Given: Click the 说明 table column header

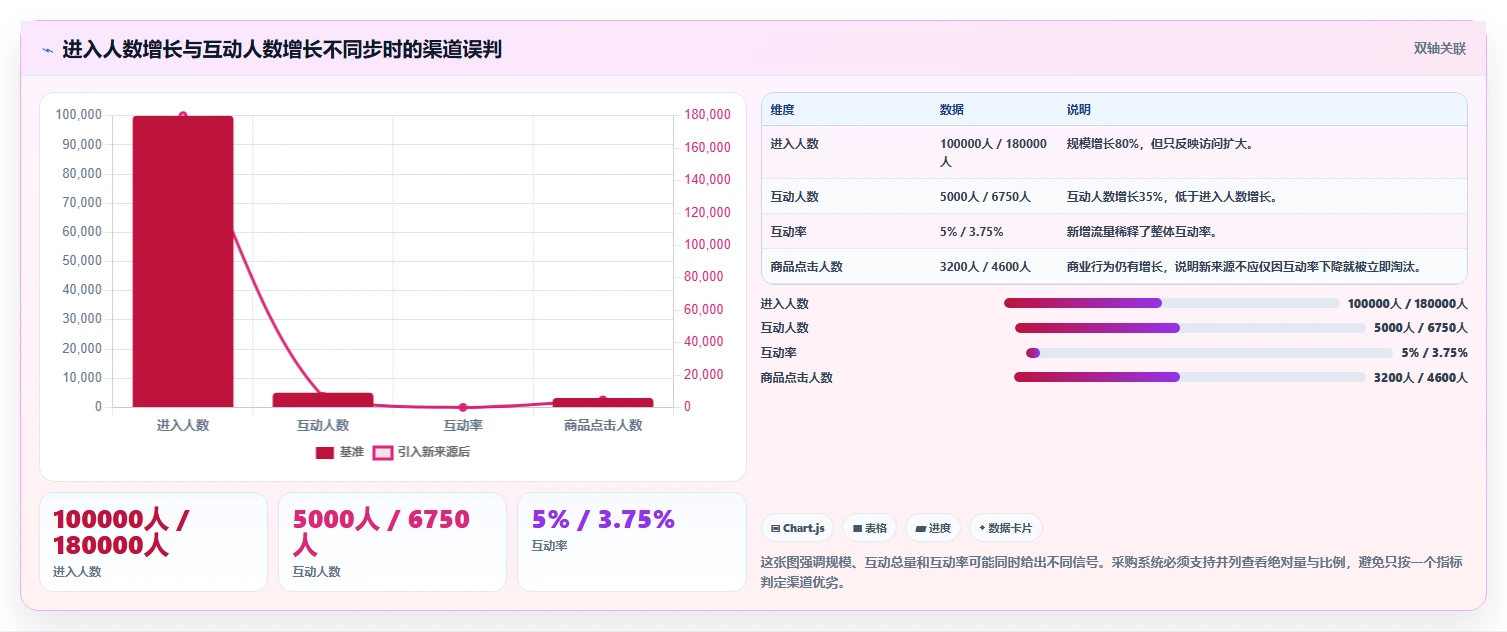Looking at the screenshot, I should pos(1079,110).
